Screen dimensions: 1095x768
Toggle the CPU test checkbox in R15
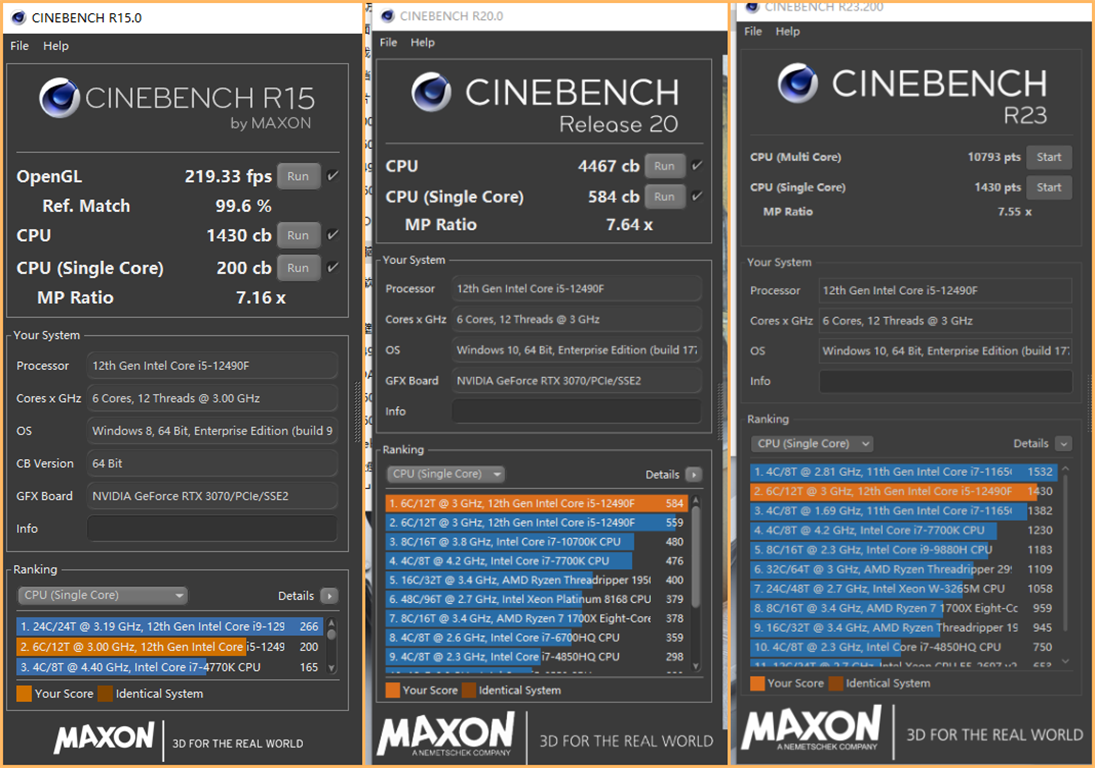click(x=333, y=235)
